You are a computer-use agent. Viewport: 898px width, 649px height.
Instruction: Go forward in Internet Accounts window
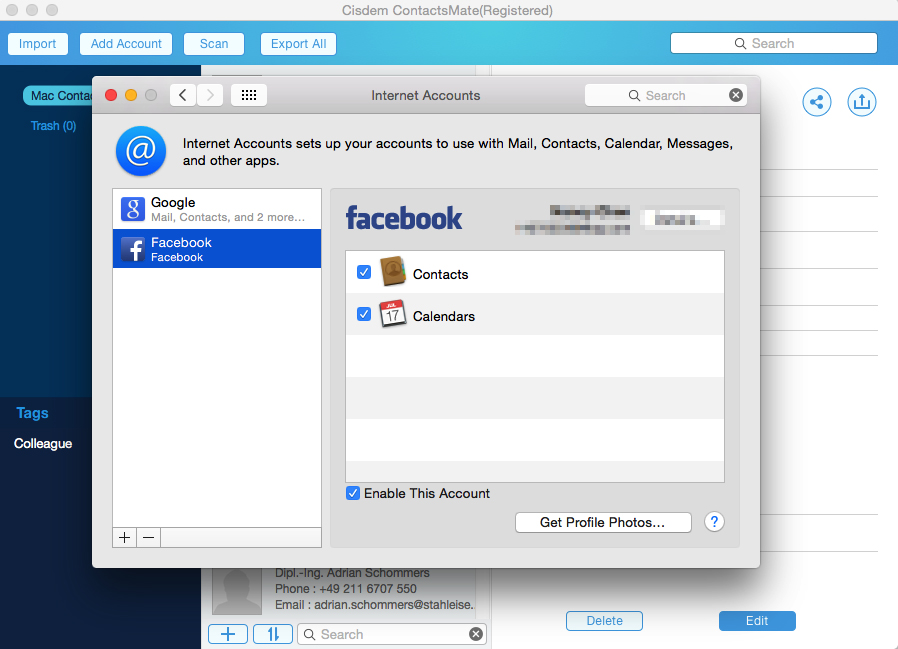tap(210, 95)
